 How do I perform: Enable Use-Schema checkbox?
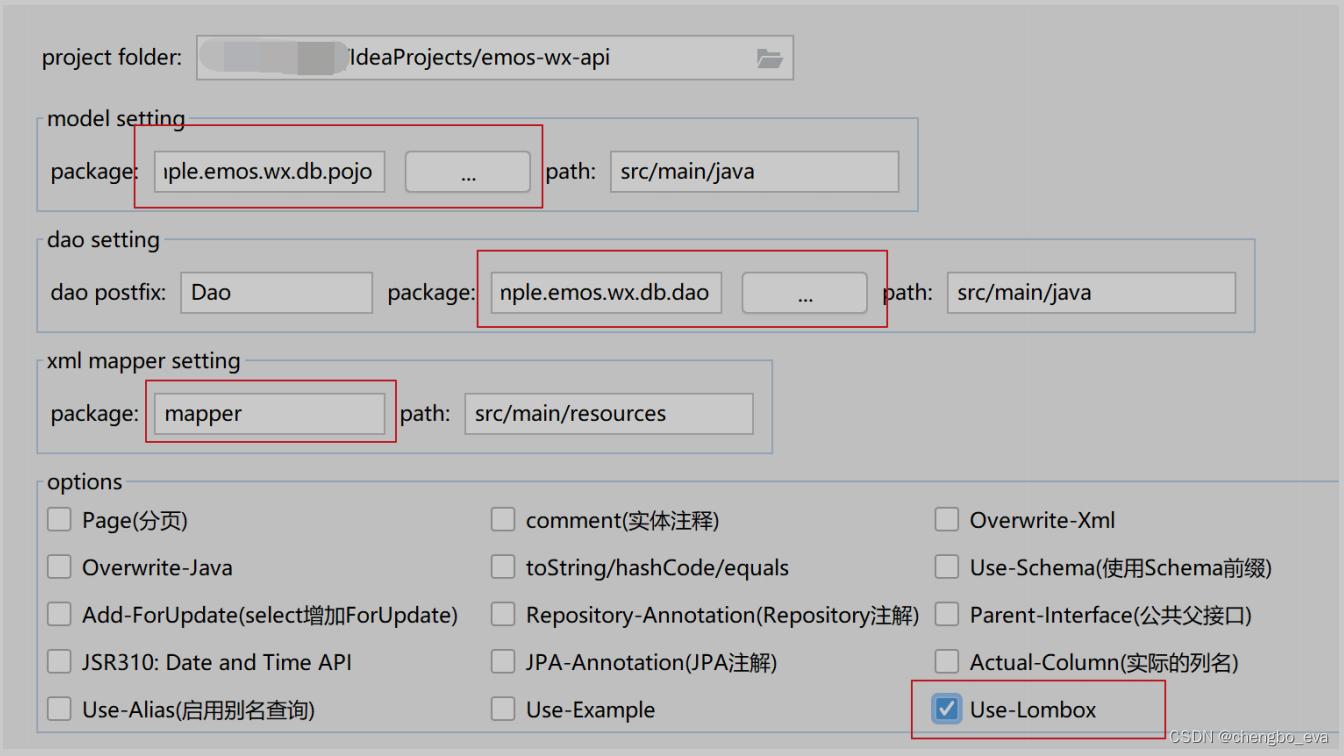(x=947, y=567)
